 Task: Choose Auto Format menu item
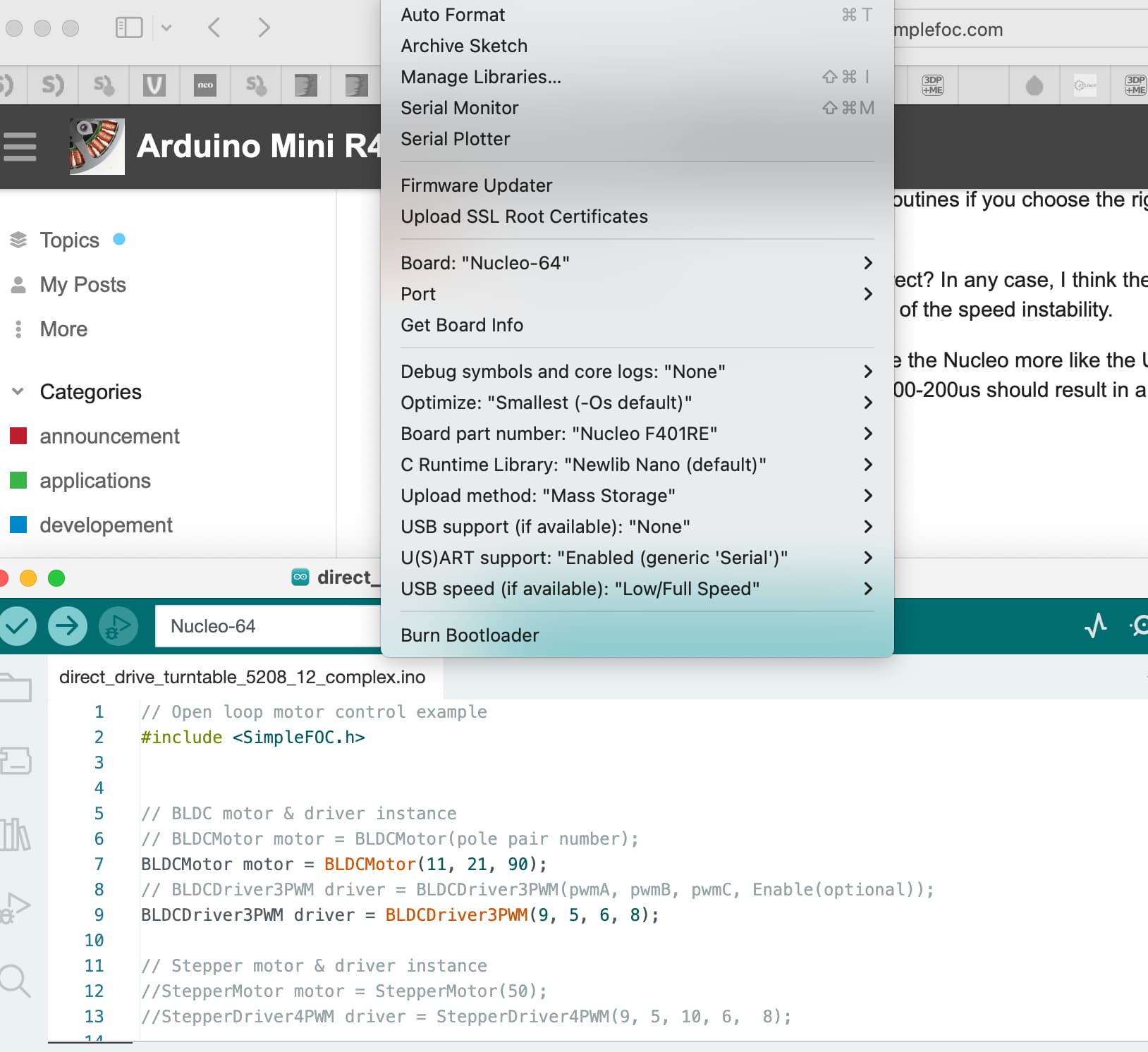637,15
